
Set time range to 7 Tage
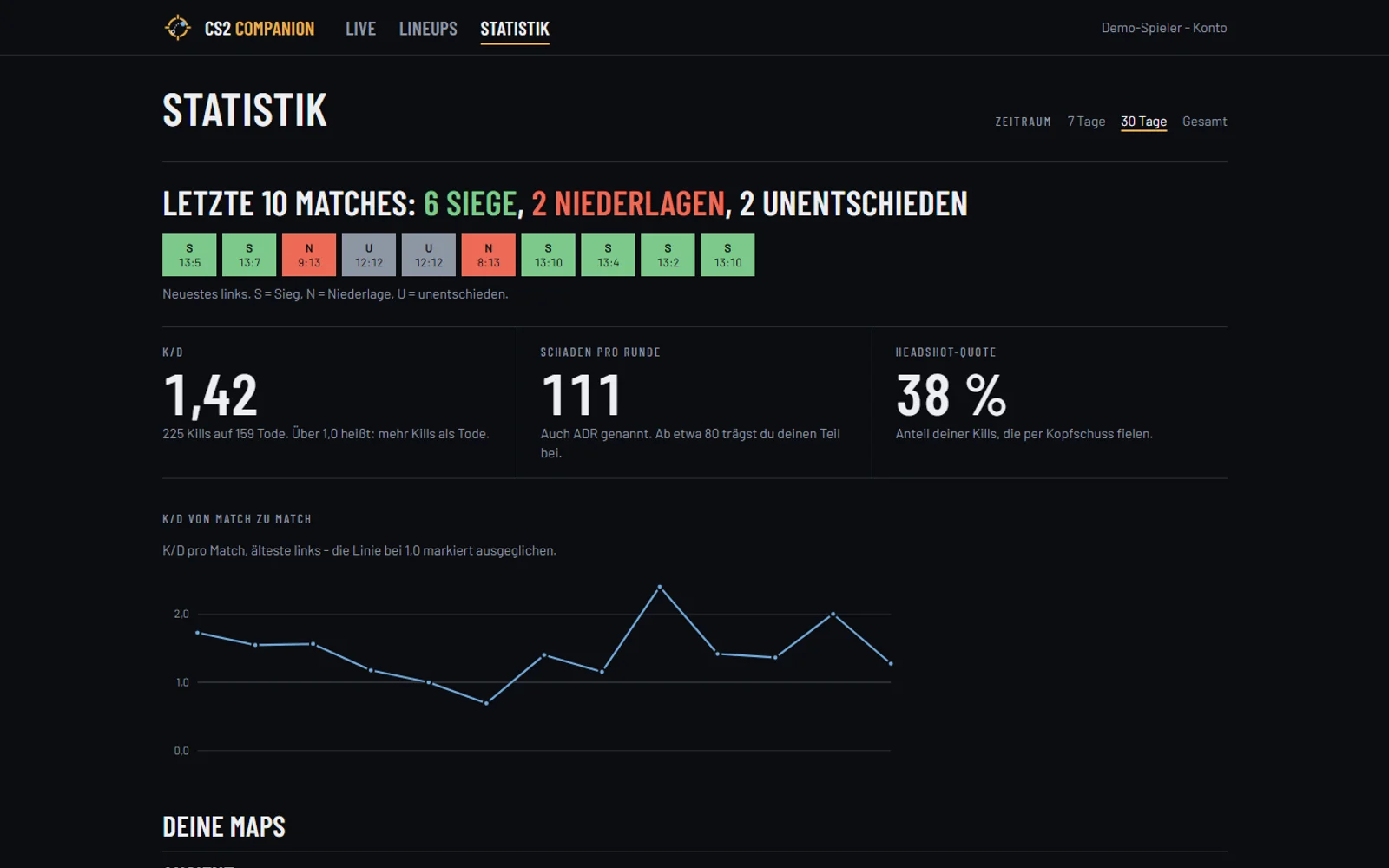click(x=1086, y=122)
